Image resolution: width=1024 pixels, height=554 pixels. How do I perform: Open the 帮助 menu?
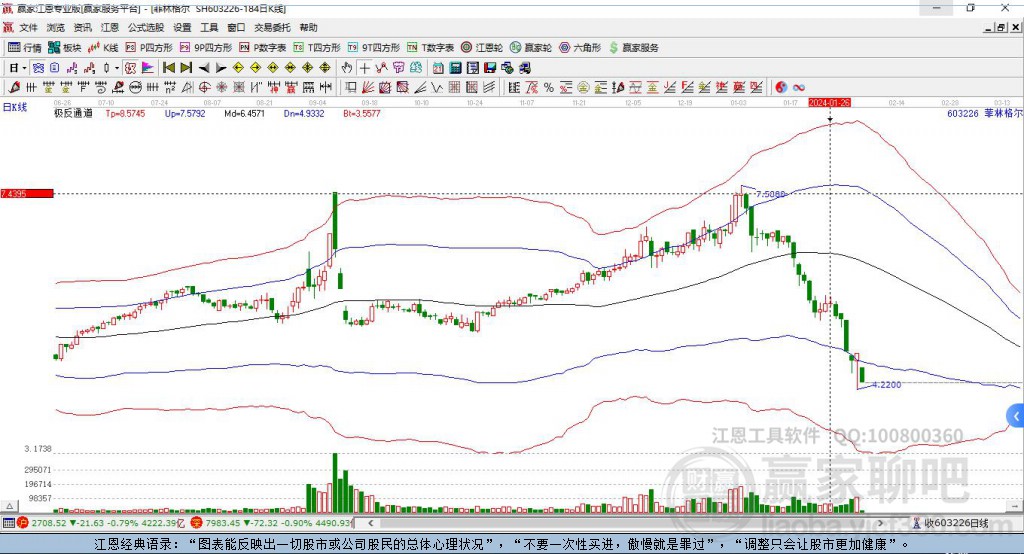tap(308, 27)
